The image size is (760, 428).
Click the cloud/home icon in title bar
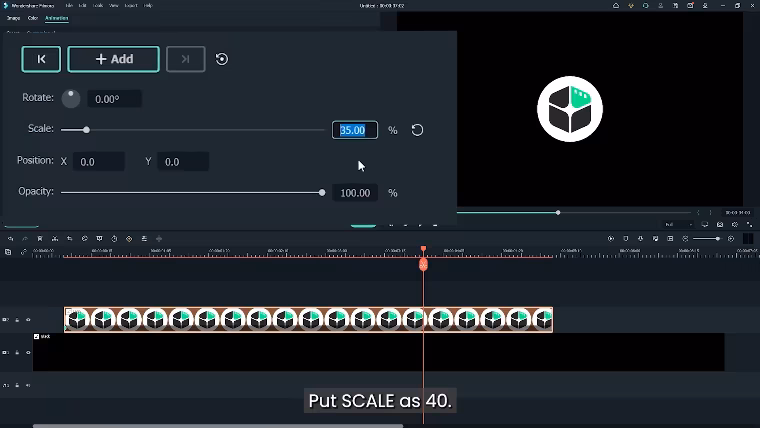tap(616, 6)
